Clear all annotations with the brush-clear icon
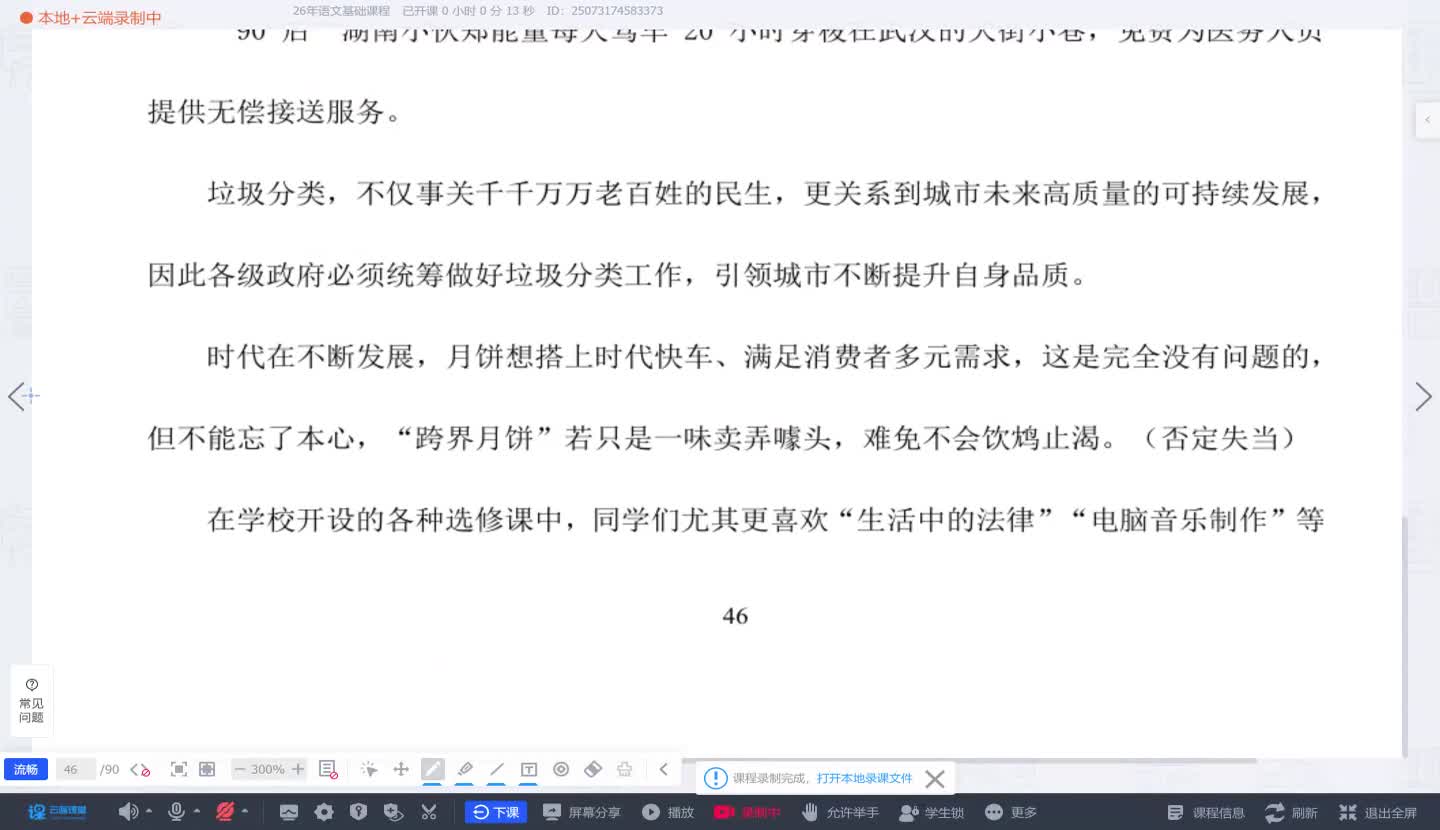 (624, 768)
